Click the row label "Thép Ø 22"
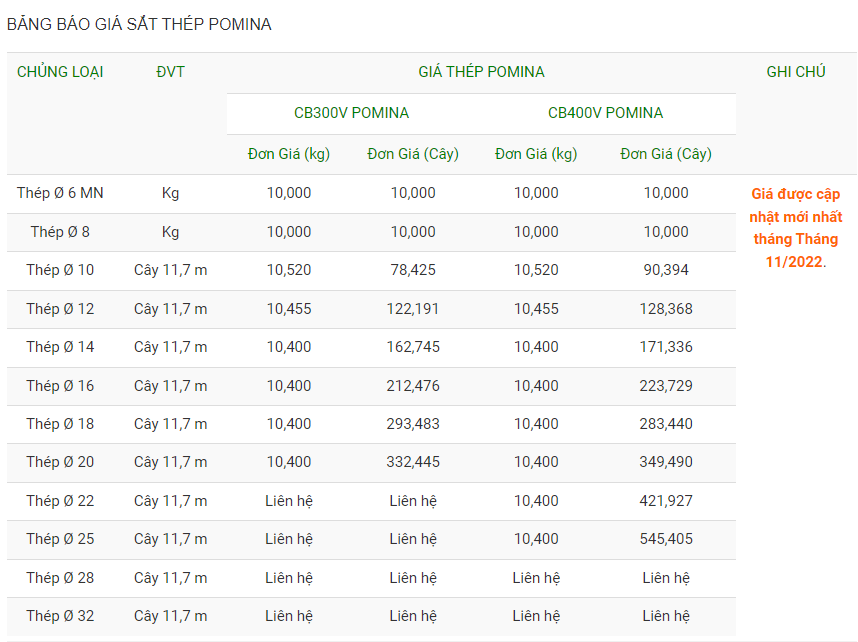Screen dimensions: 858x642 60,501
